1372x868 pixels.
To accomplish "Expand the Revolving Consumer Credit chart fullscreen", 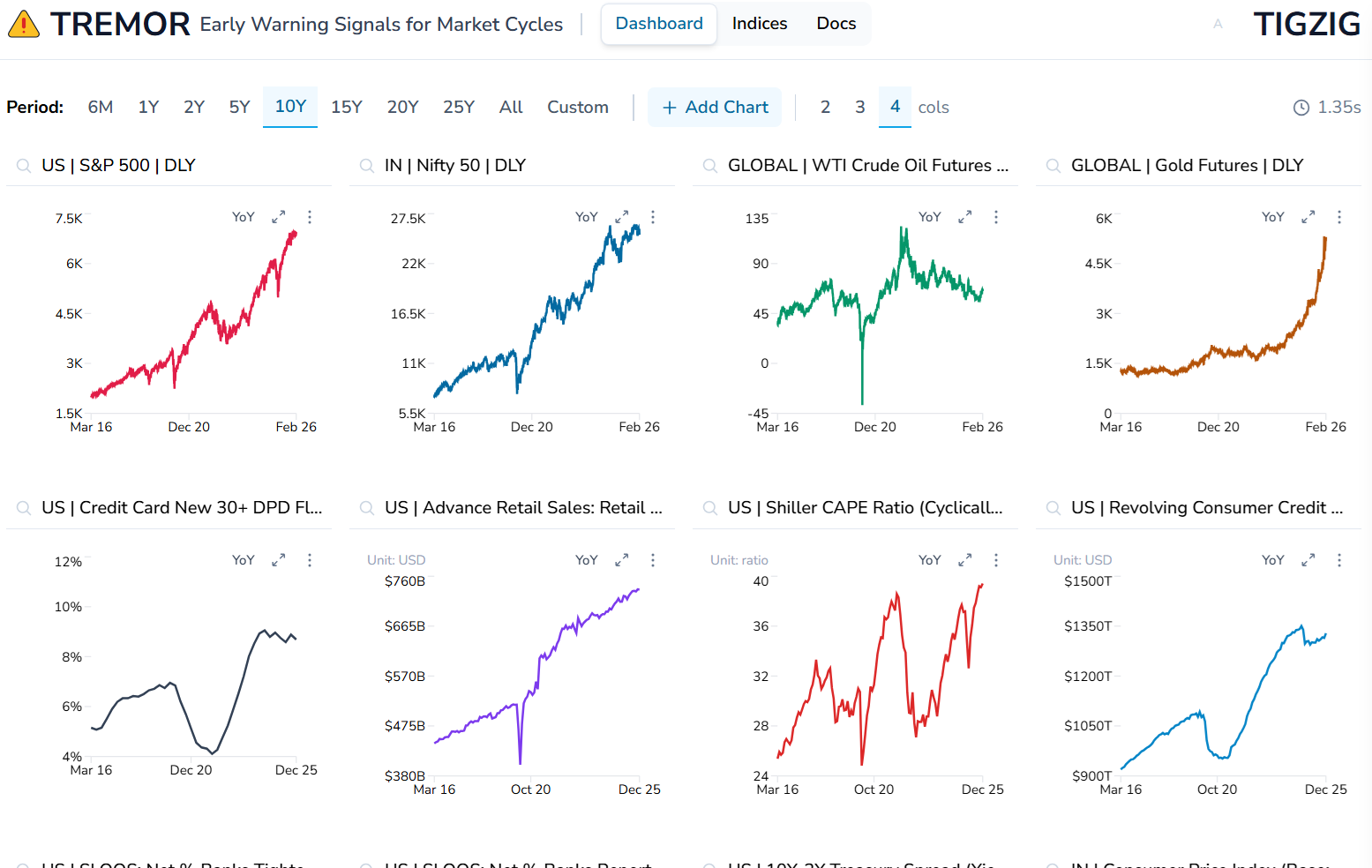I will click(x=1308, y=560).
